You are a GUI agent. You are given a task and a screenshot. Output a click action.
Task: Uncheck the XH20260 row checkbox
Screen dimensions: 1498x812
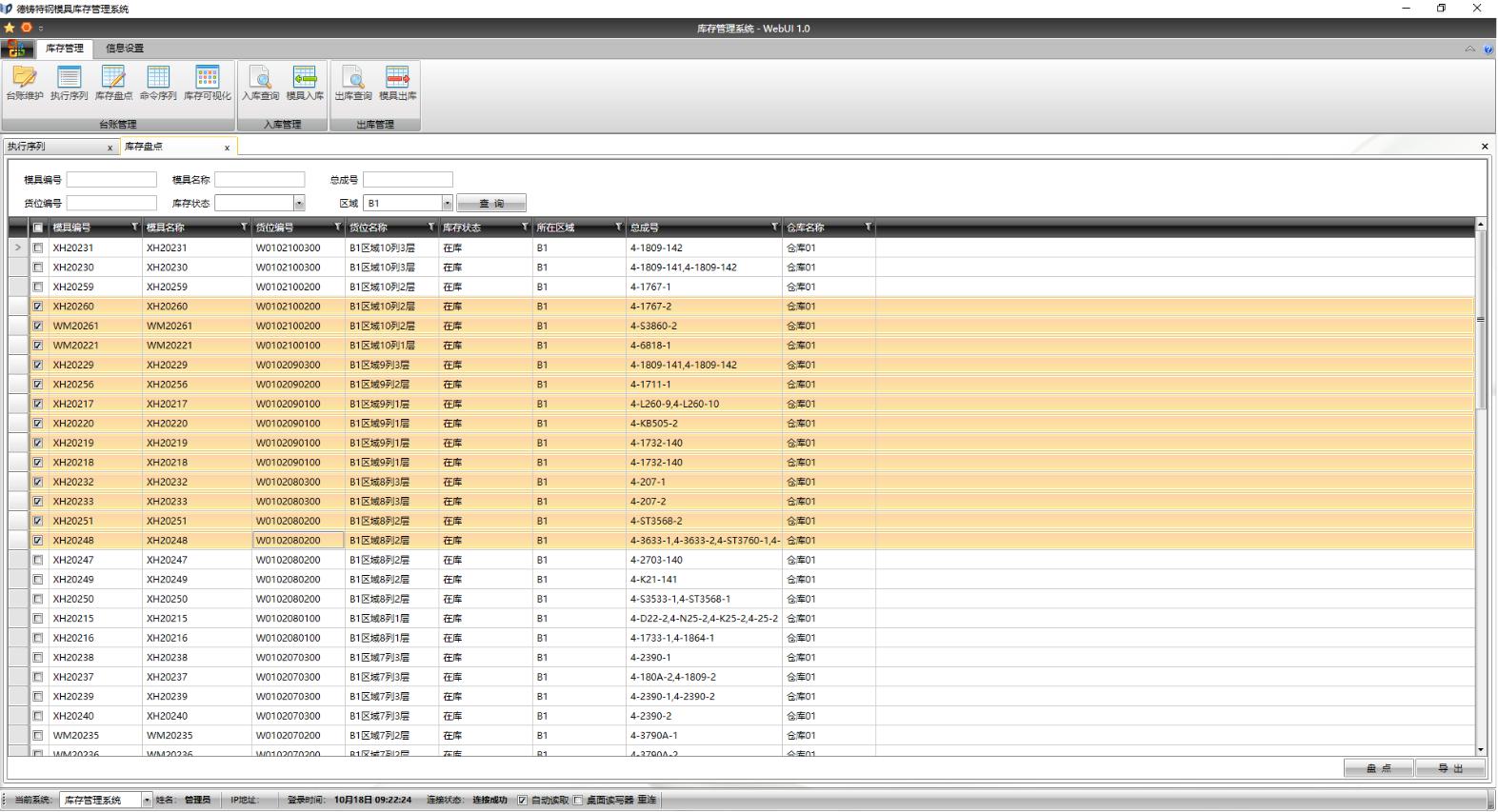click(x=38, y=307)
